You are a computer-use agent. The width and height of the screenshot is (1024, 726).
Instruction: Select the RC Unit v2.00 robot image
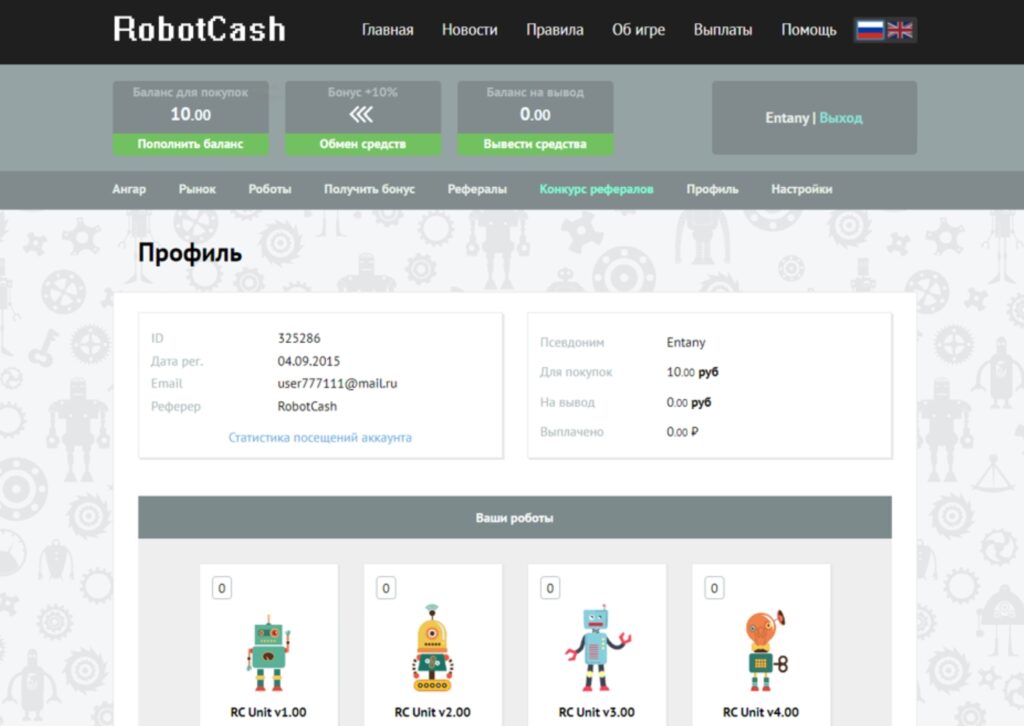point(432,648)
